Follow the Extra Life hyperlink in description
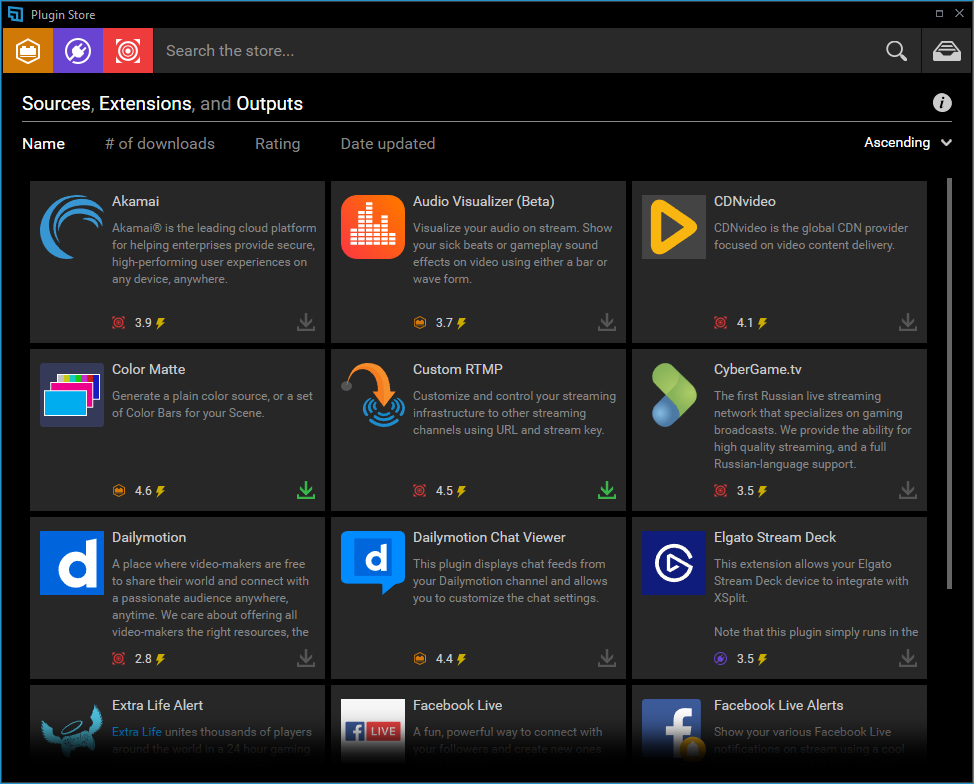The height and width of the screenshot is (784, 974). (x=137, y=732)
